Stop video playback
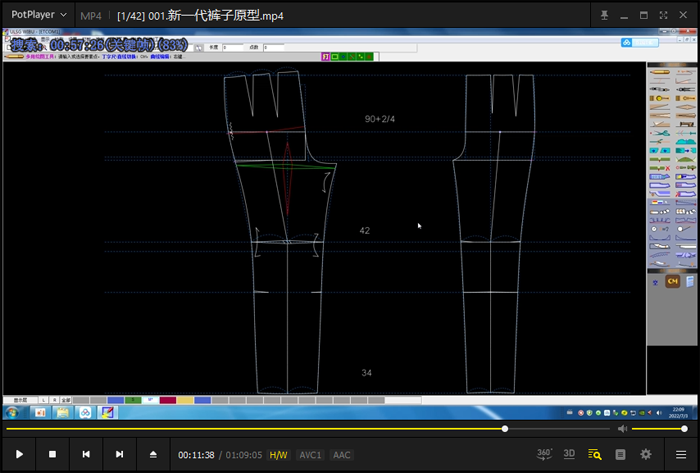The image size is (700, 473). coord(52,454)
